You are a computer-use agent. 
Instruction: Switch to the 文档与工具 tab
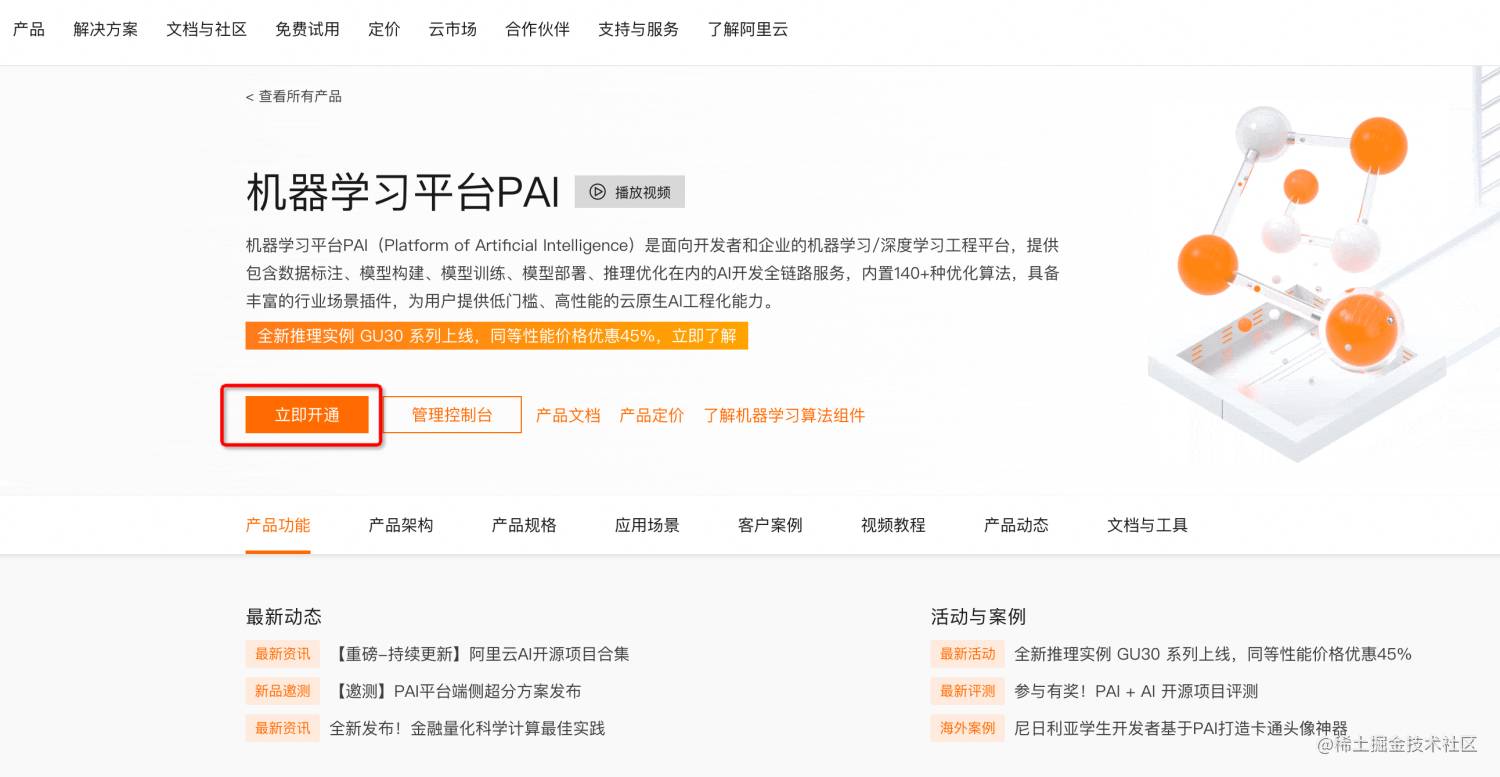pyautogui.click(x=1147, y=525)
